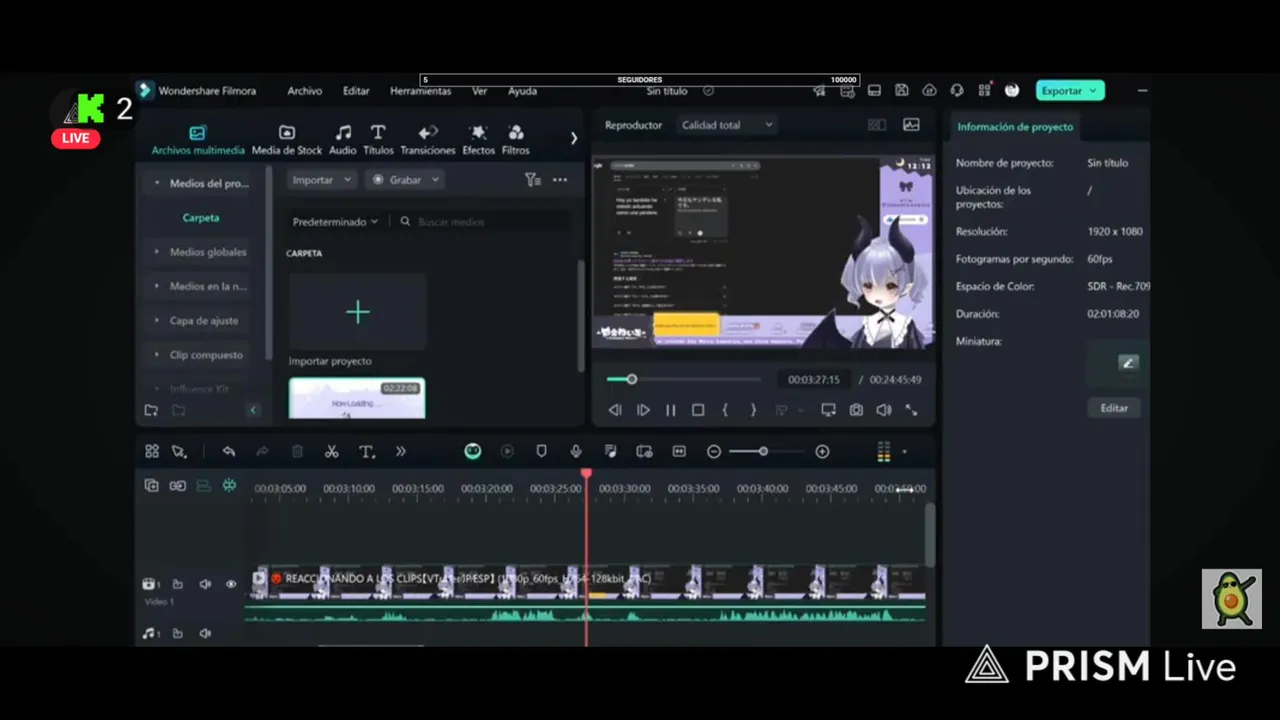The width and height of the screenshot is (1280, 720).
Task: Mute the audio track
Action: [205, 633]
